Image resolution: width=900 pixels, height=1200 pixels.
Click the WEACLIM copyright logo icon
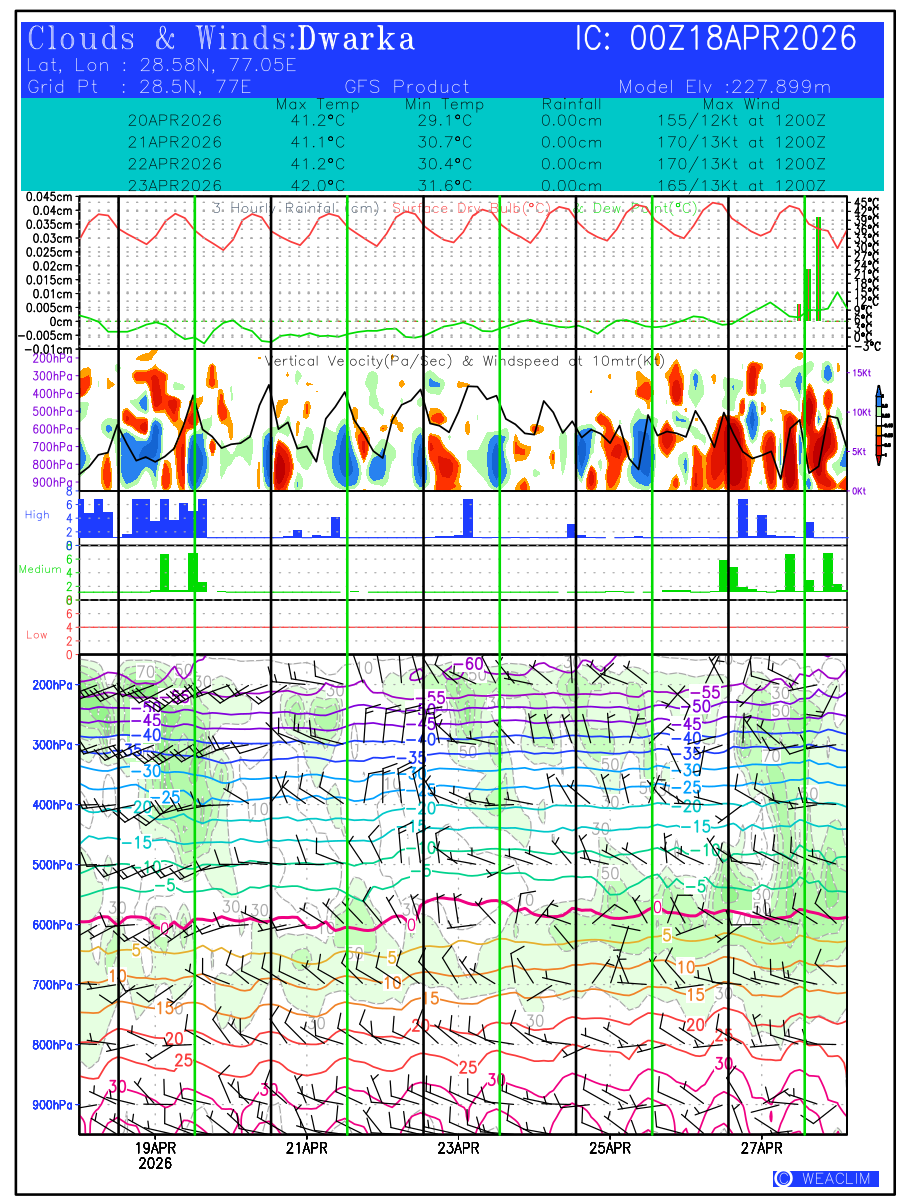783,1179
